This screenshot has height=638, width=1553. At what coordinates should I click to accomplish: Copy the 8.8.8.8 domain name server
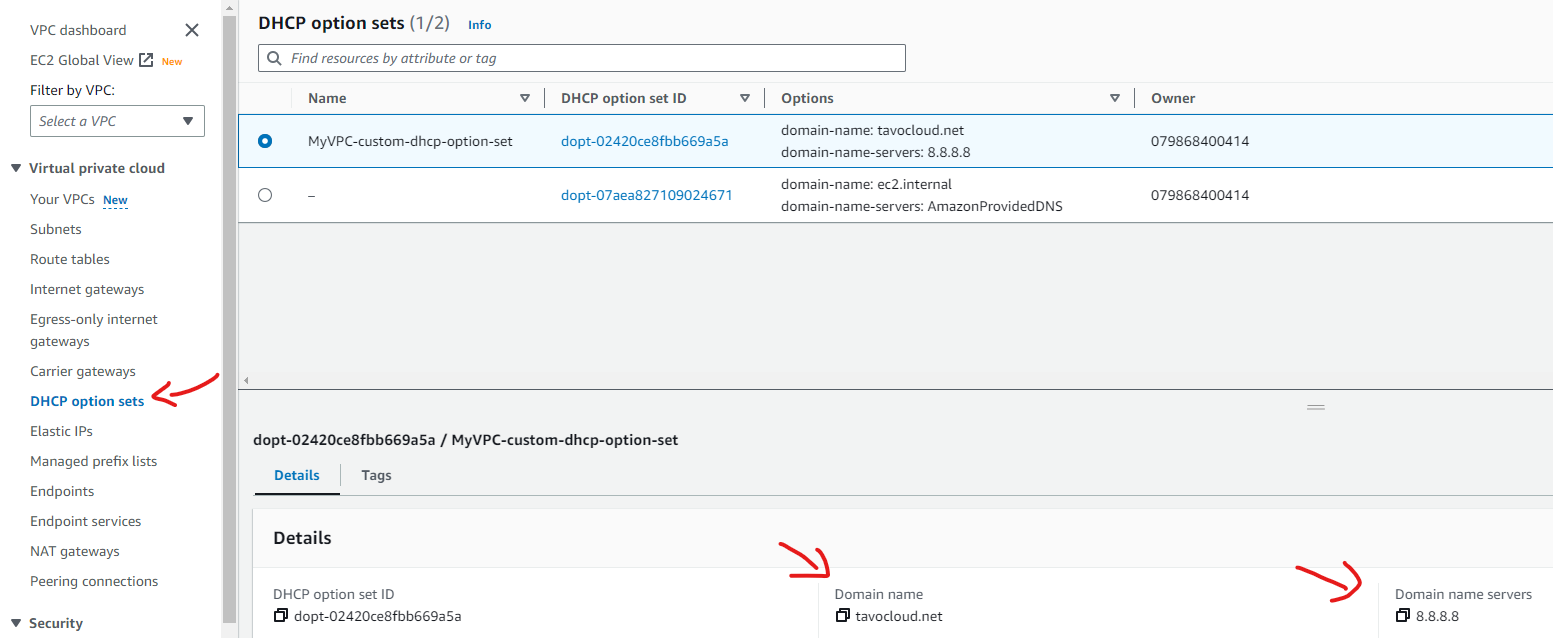click(x=1403, y=616)
